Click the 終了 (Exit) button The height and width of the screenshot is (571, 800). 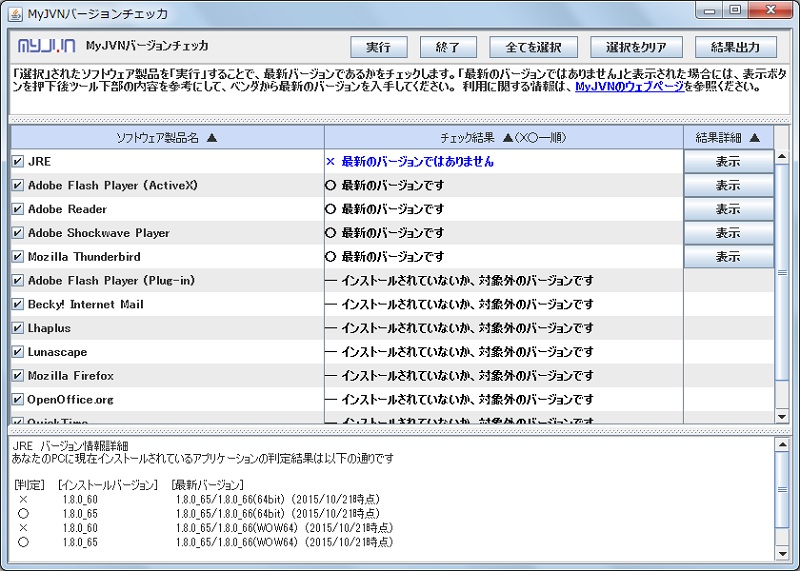(448, 47)
